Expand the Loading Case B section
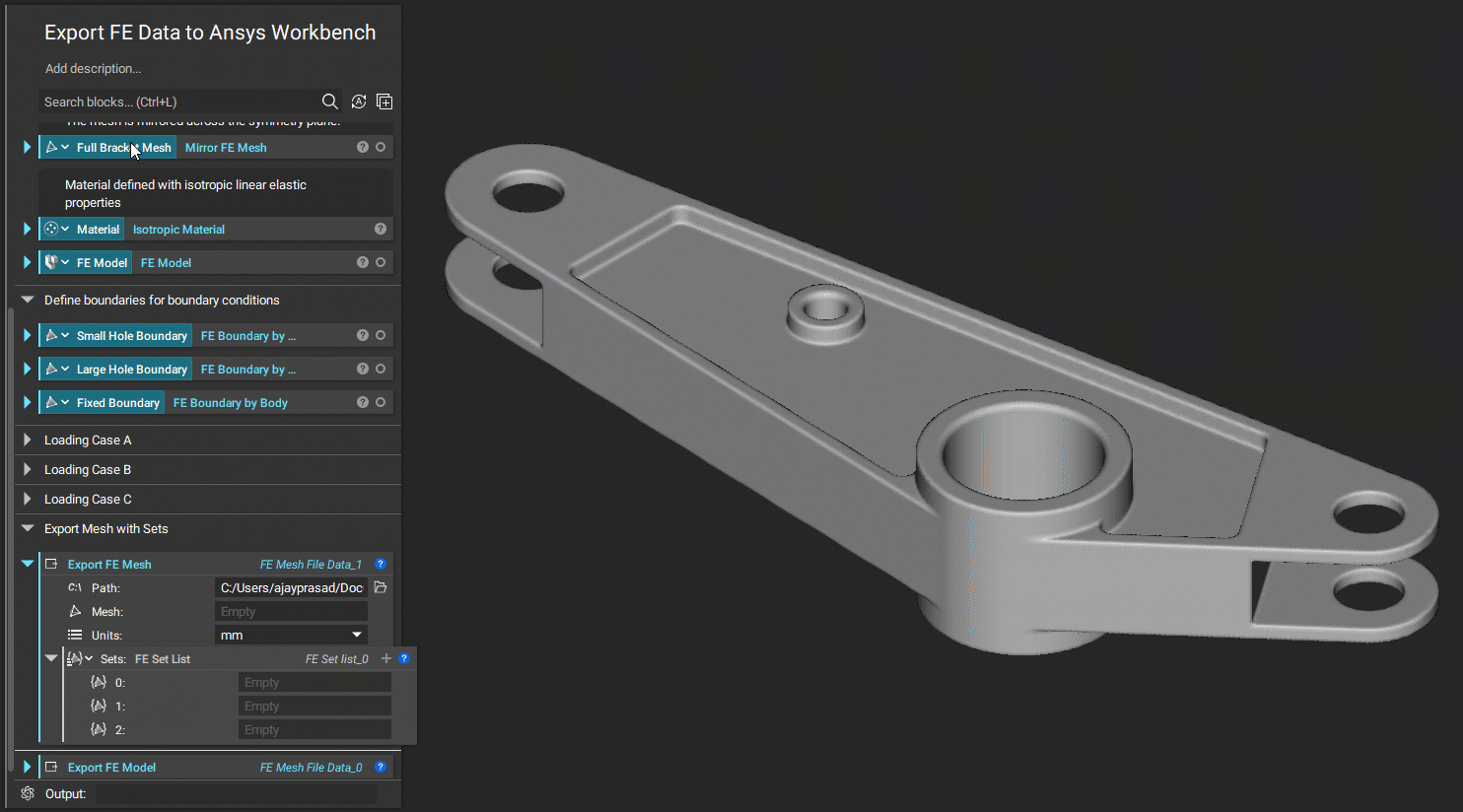 (27, 469)
